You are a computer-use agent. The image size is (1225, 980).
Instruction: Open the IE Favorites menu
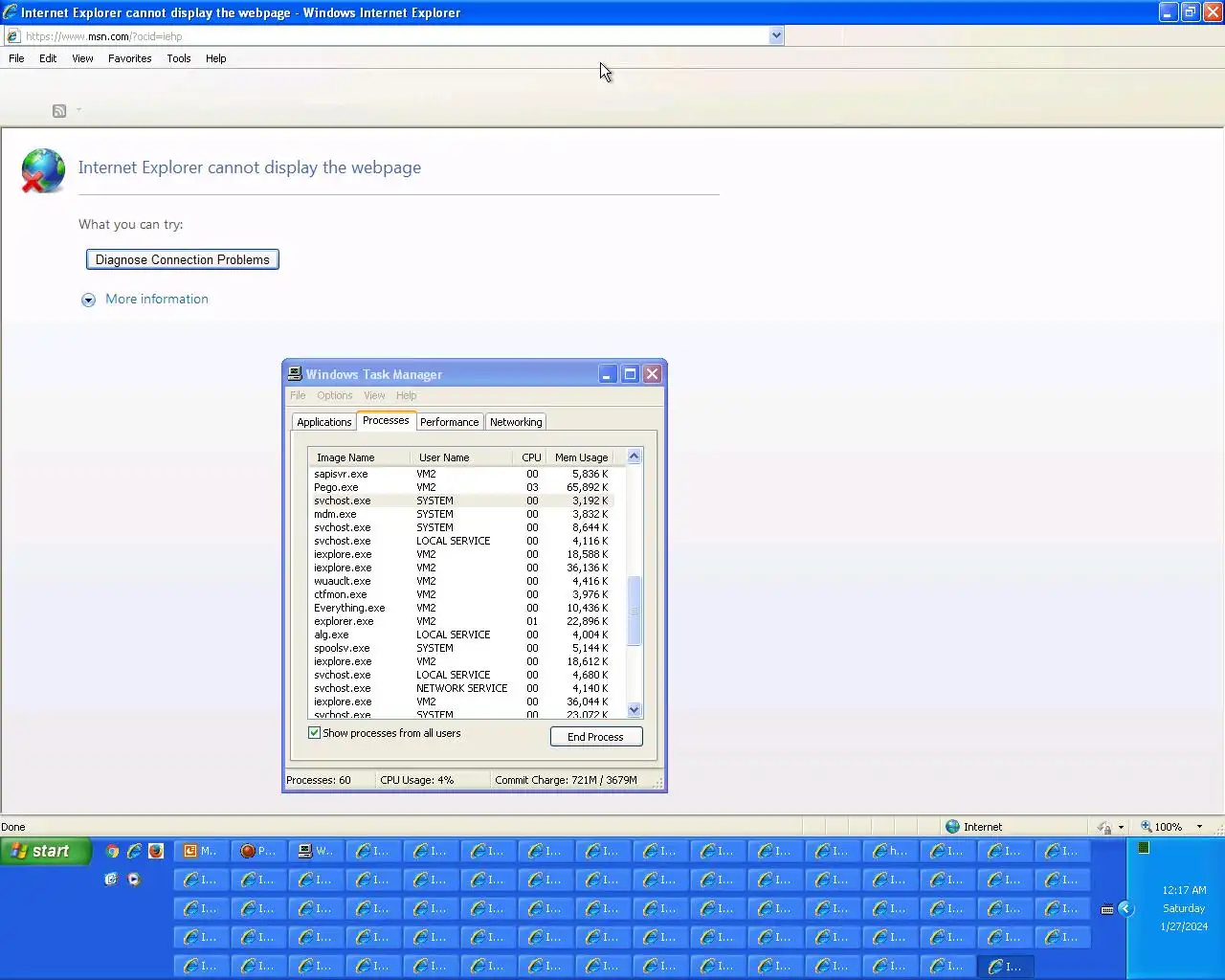click(x=130, y=58)
